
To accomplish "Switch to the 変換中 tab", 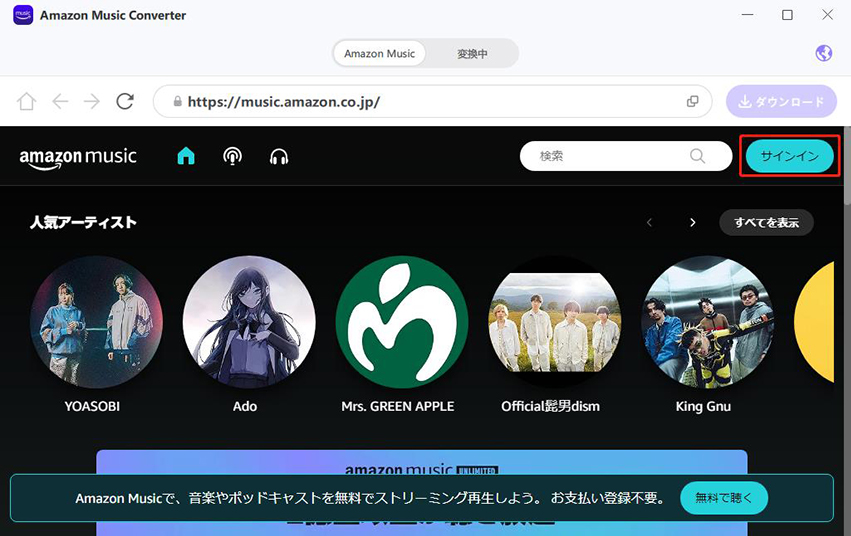I will [472, 54].
